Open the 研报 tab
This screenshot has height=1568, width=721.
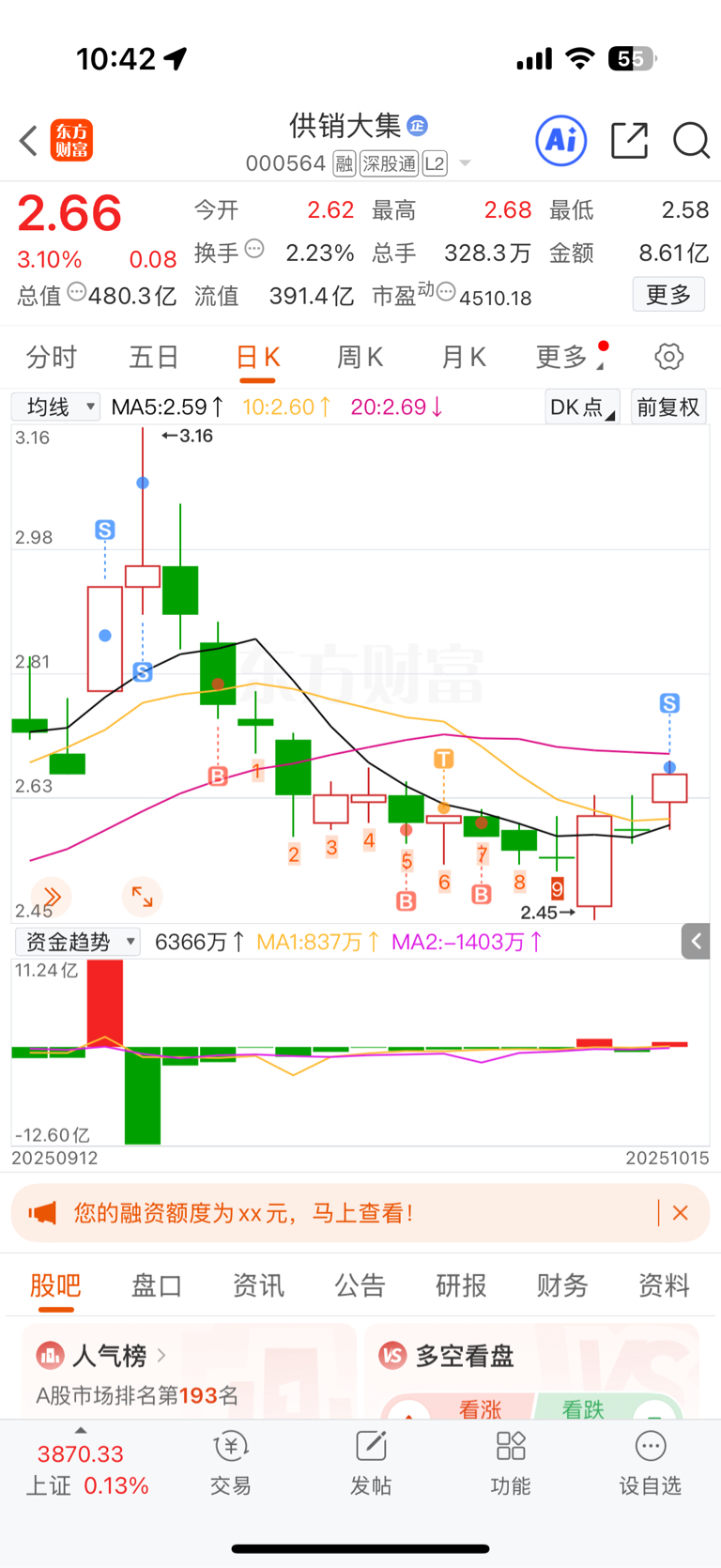pyautogui.click(x=461, y=1285)
